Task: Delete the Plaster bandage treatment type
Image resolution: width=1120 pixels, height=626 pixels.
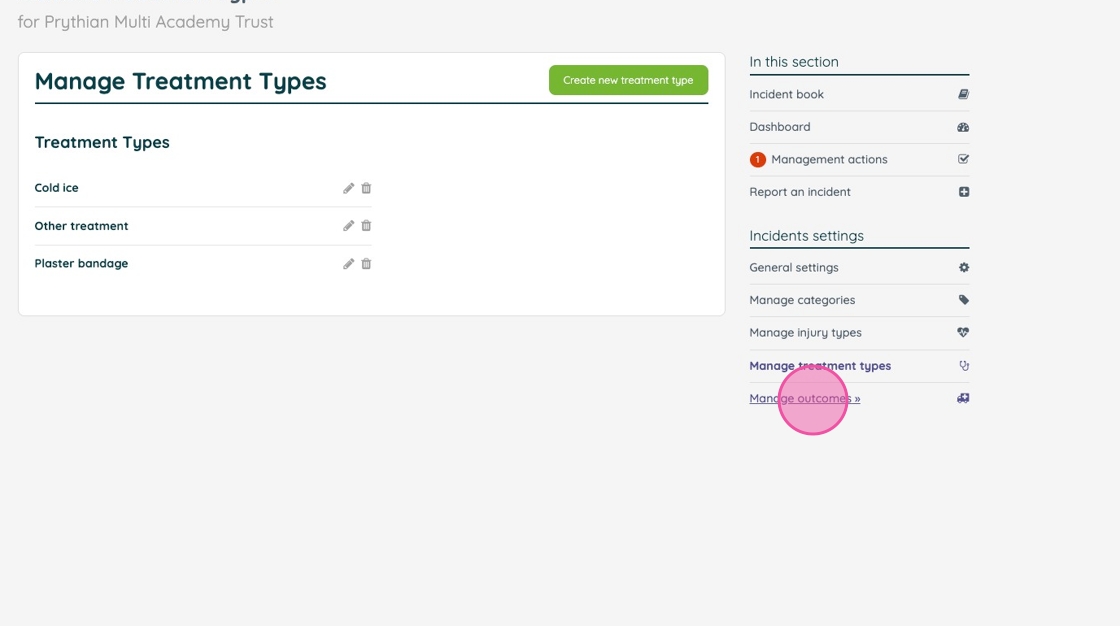Action: [366, 264]
